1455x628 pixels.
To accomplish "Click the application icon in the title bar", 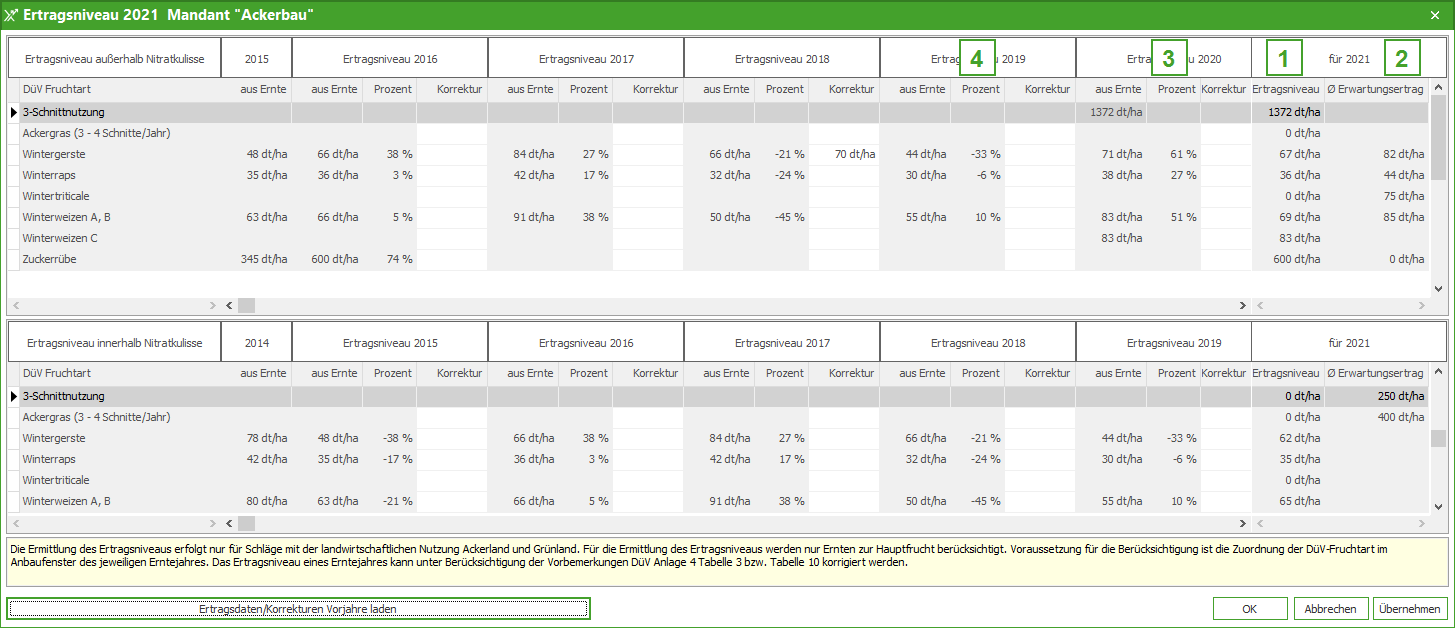I will coord(12,14).
